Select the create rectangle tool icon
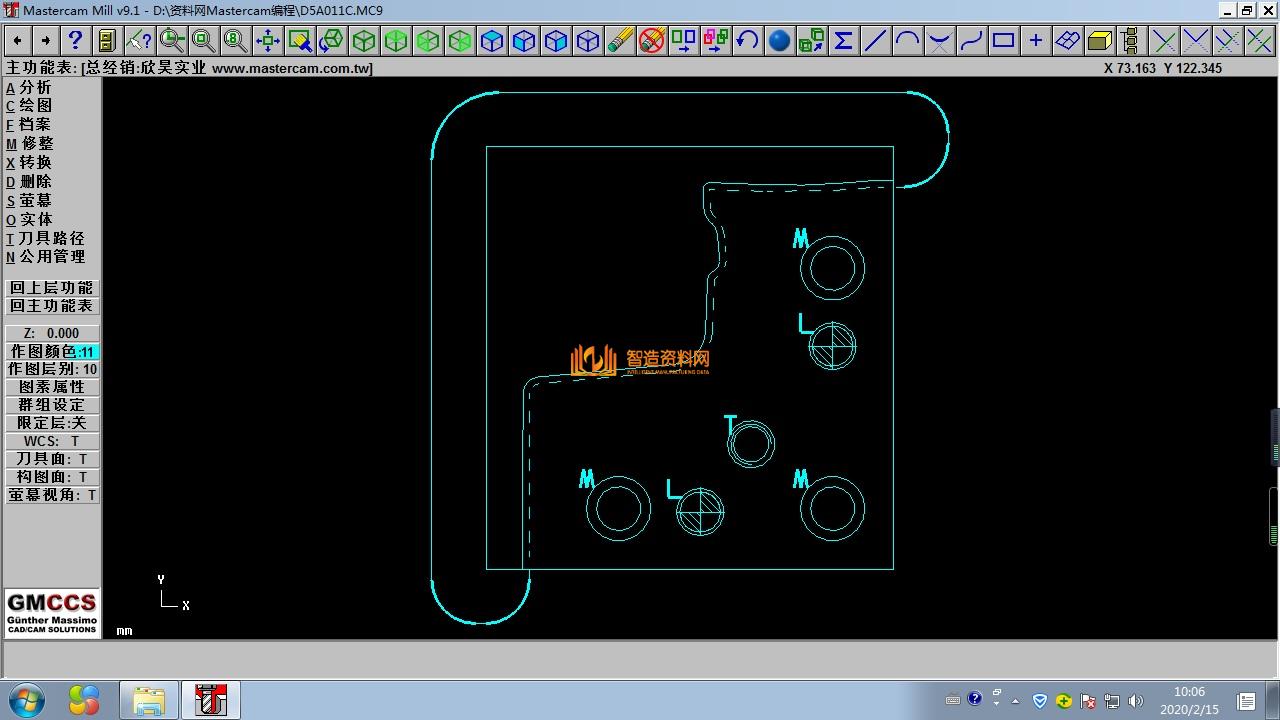Image resolution: width=1280 pixels, height=720 pixels. [x=1003, y=40]
